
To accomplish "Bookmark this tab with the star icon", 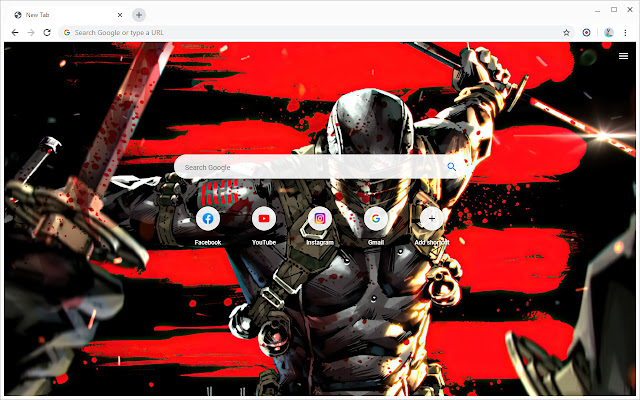I will (566, 33).
